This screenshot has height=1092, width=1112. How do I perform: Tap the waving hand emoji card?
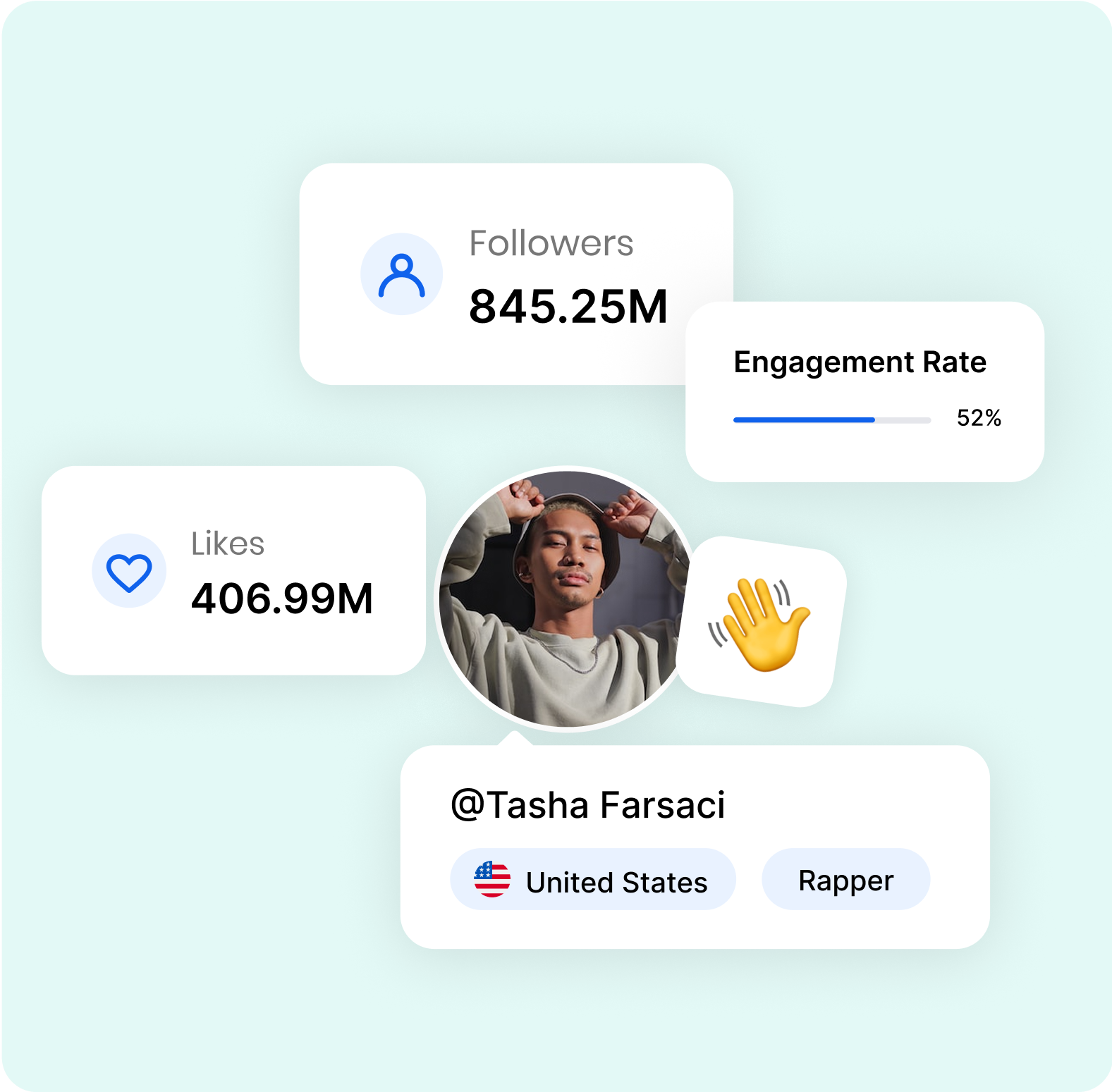762,622
